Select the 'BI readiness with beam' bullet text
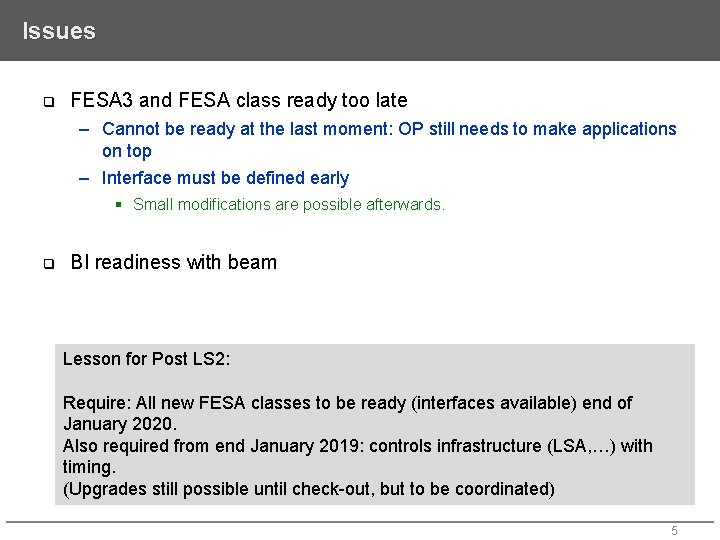This screenshot has height=540, width=720. [x=174, y=262]
